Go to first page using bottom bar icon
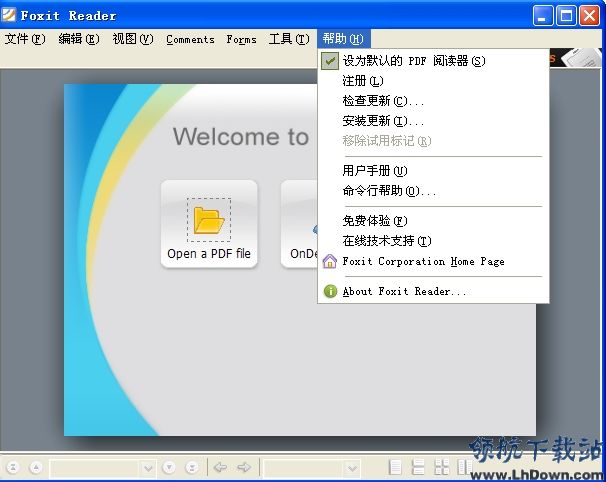Screen dimensions: 606x482 point(13,467)
